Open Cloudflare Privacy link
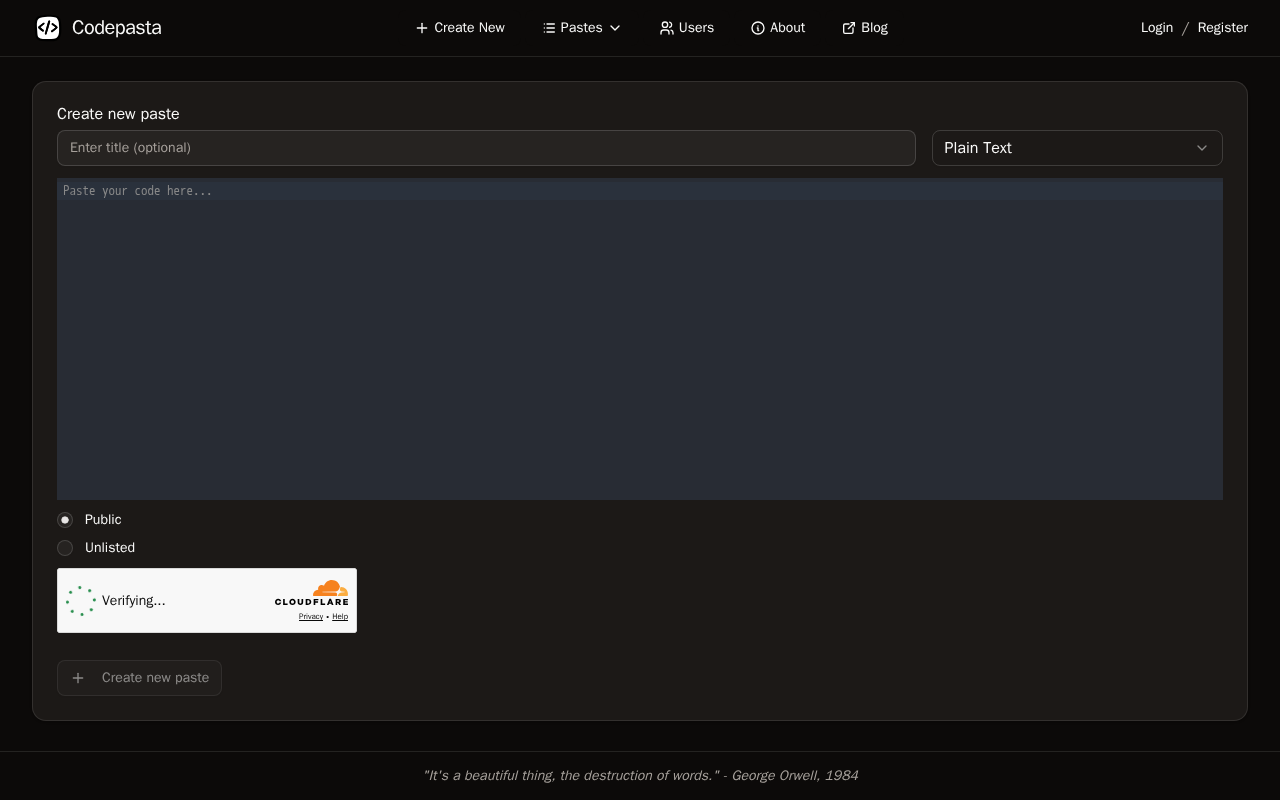This screenshot has width=1280, height=800. tap(311, 617)
